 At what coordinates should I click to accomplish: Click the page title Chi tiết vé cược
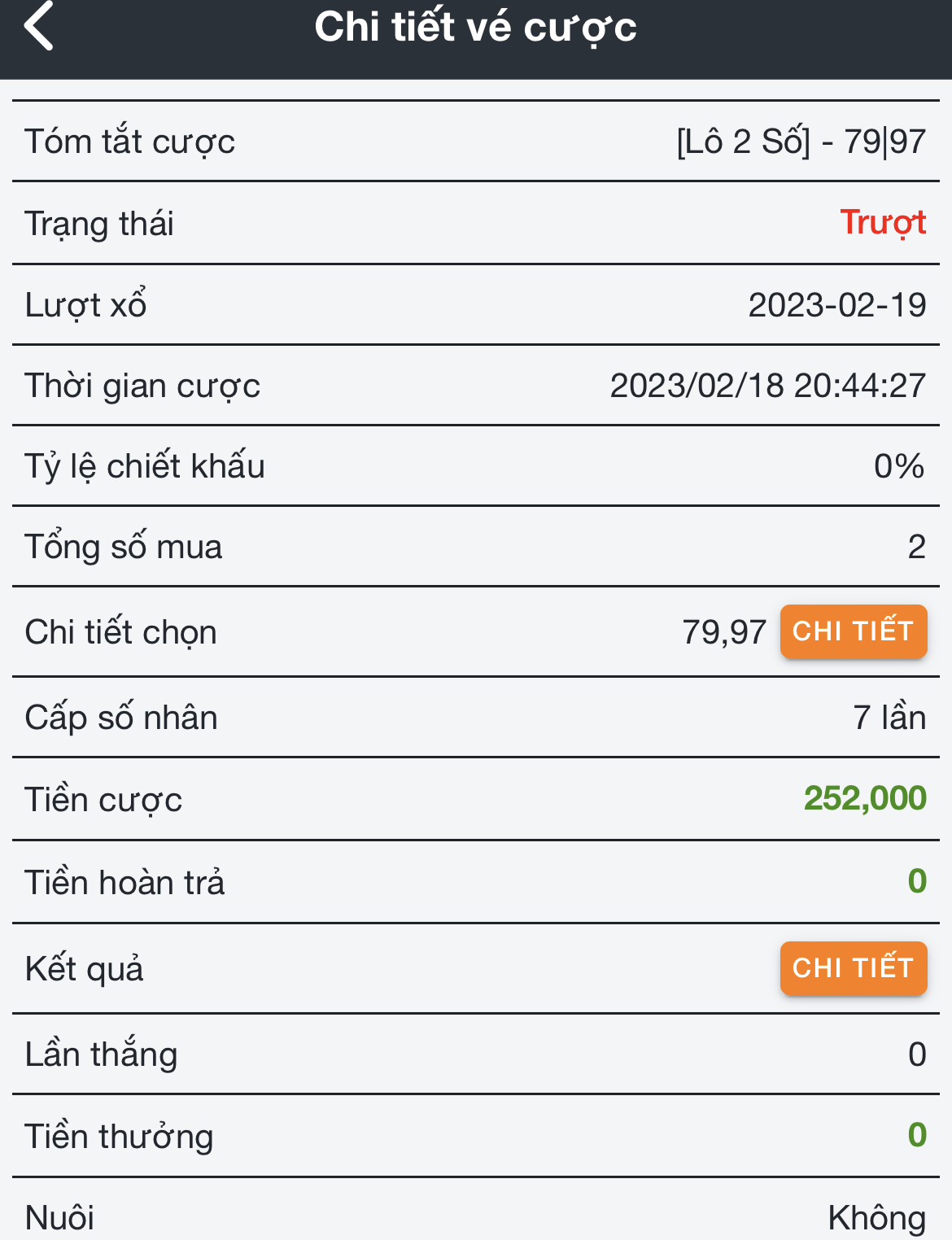(x=475, y=28)
